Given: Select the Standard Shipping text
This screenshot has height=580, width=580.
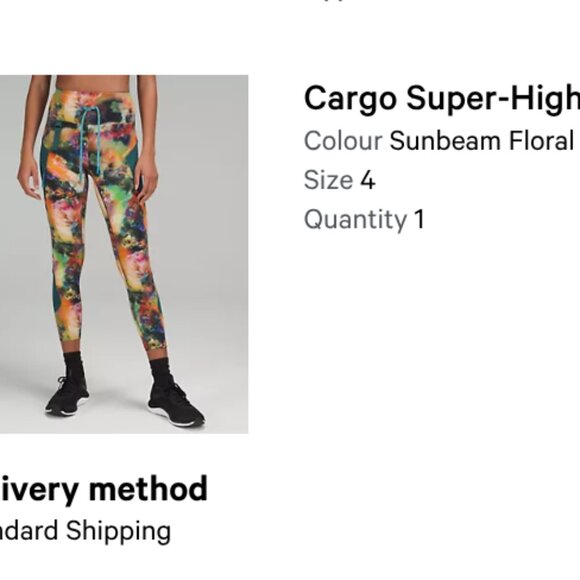Looking at the screenshot, I should pyautogui.click(x=85, y=531).
